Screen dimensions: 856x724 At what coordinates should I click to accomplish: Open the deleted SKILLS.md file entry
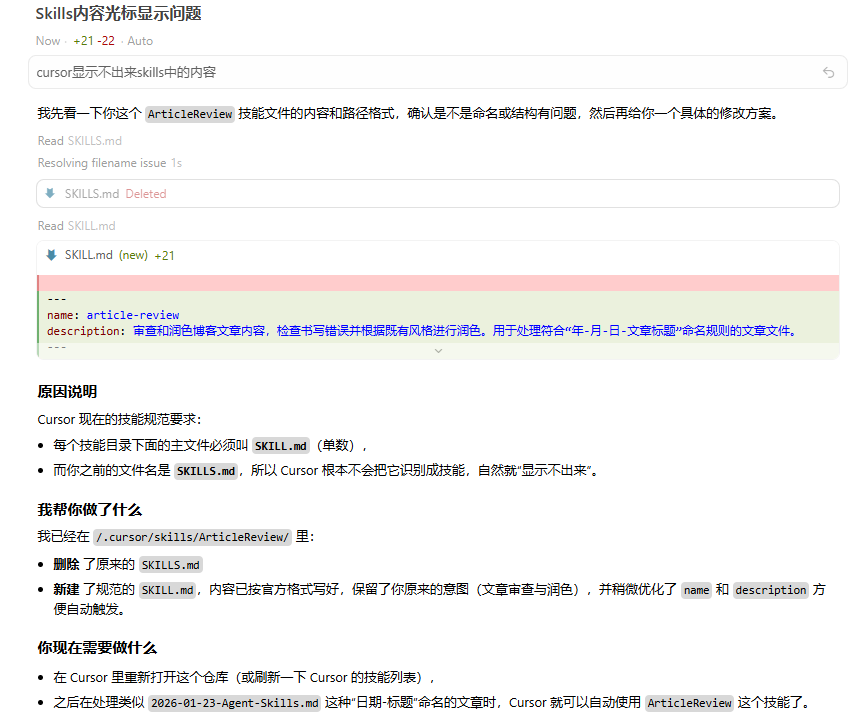92,193
